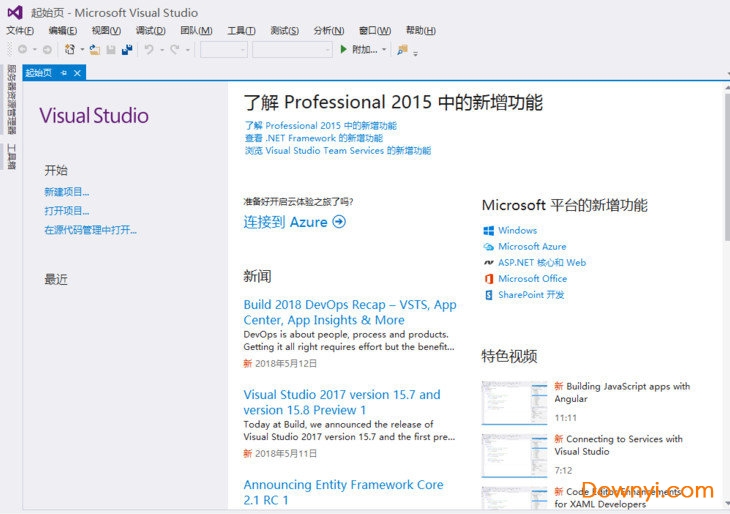Click the green Start debugging arrow
Image resolution: width=730 pixels, height=514 pixels.
coord(343,49)
